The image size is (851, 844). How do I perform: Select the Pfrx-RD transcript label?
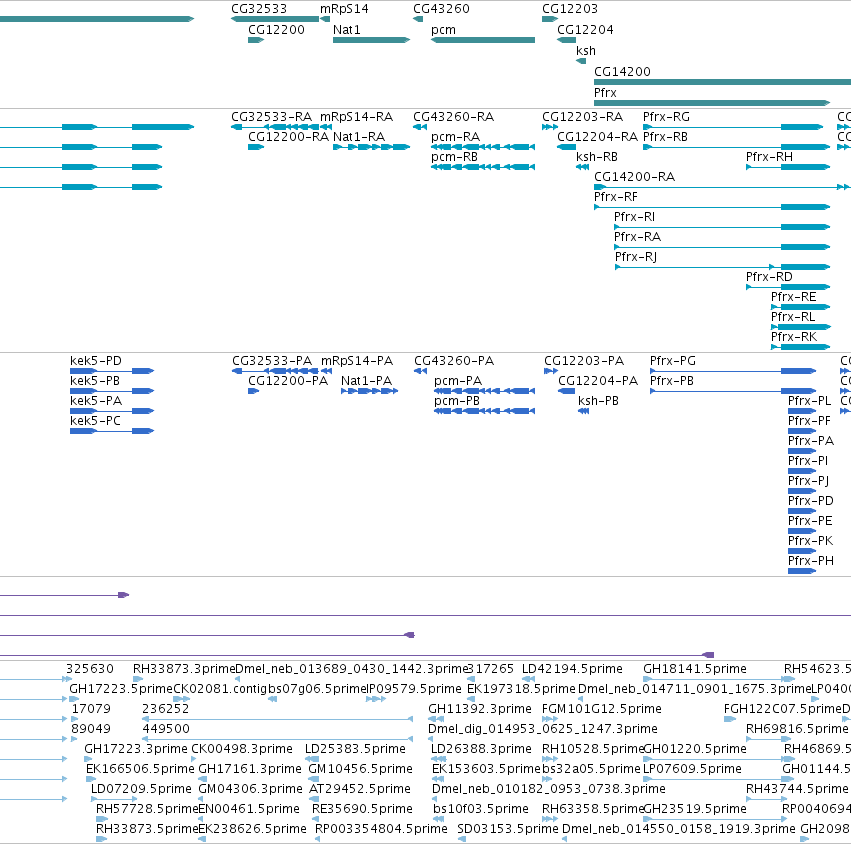click(x=769, y=277)
